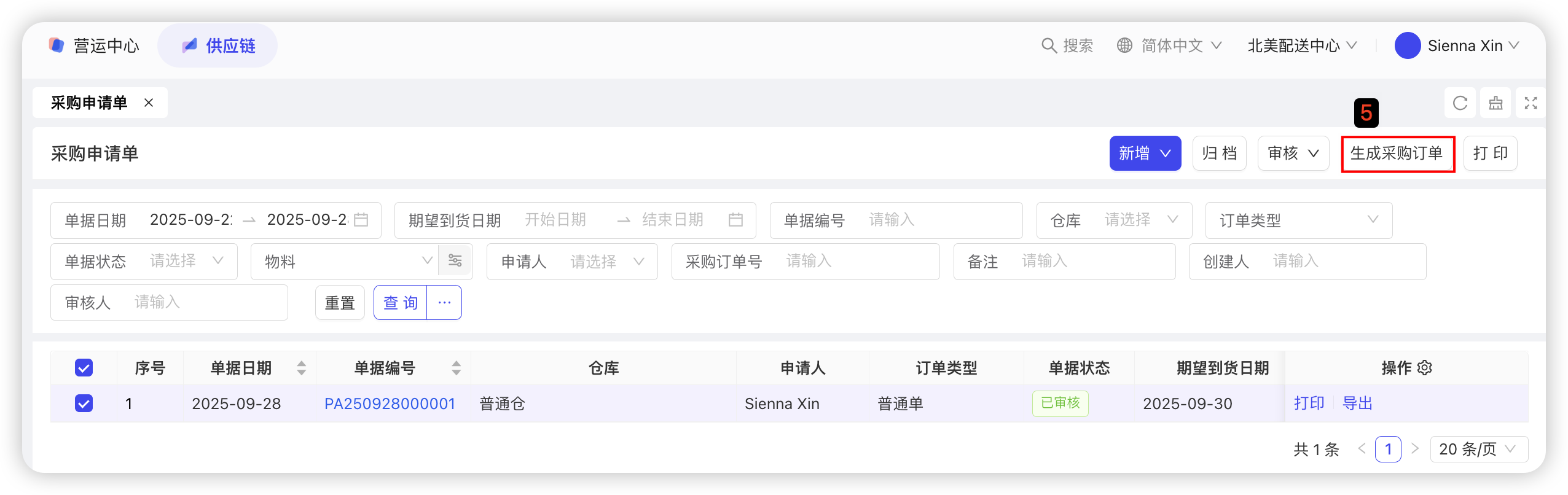1568x495 pixels.
Task: Open the 营运中心 module tab
Action: (x=94, y=45)
